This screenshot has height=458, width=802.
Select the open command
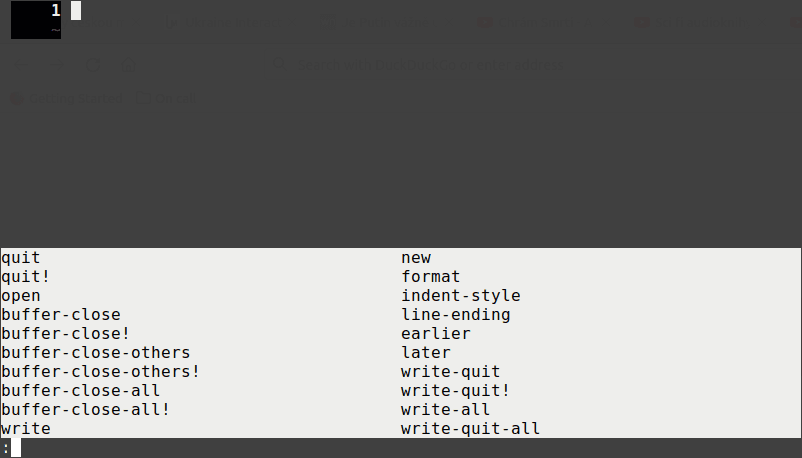20,296
